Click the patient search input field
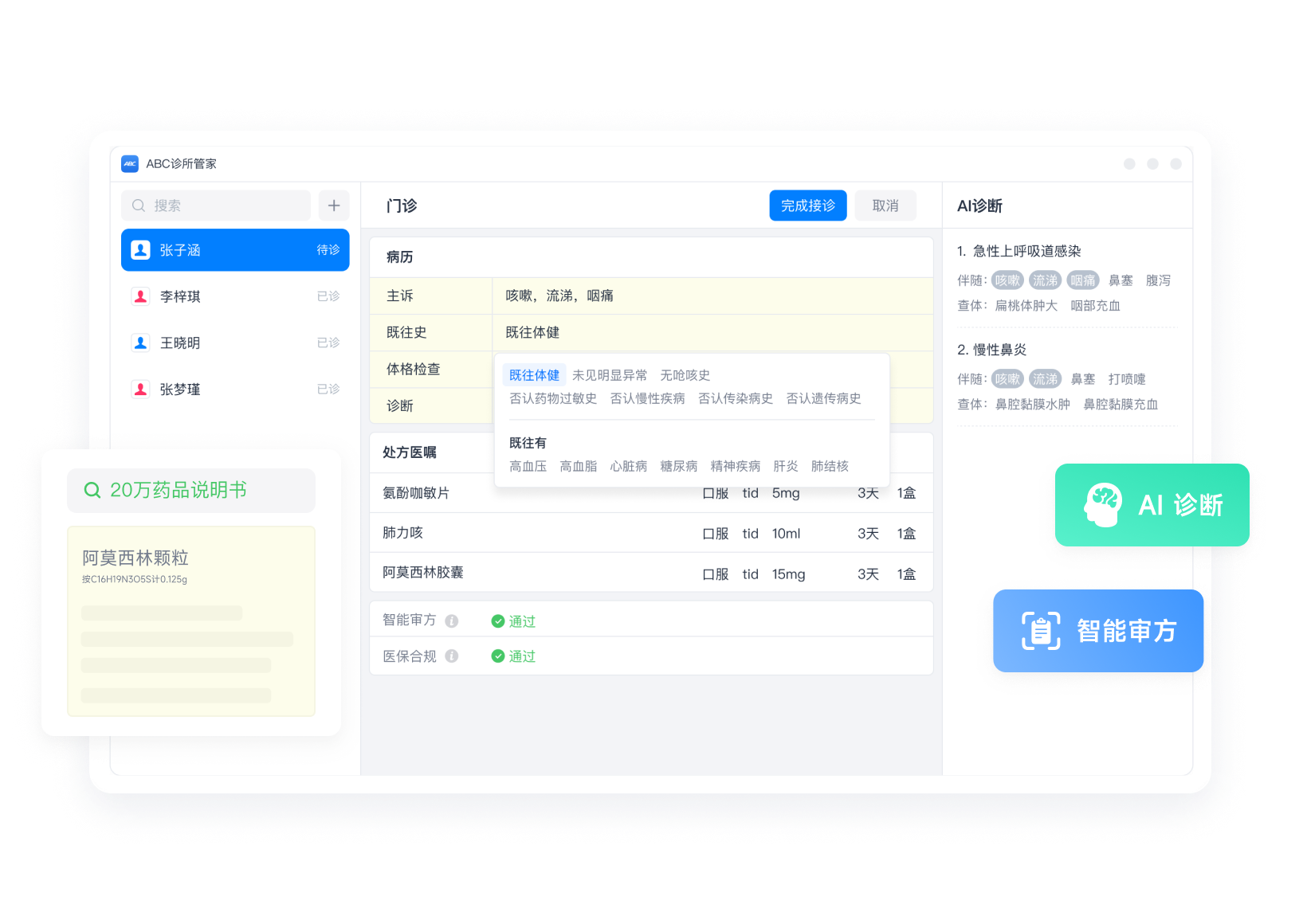Viewport: 1307px width, 924px height. pyautogui.click(x=217, y=206)
